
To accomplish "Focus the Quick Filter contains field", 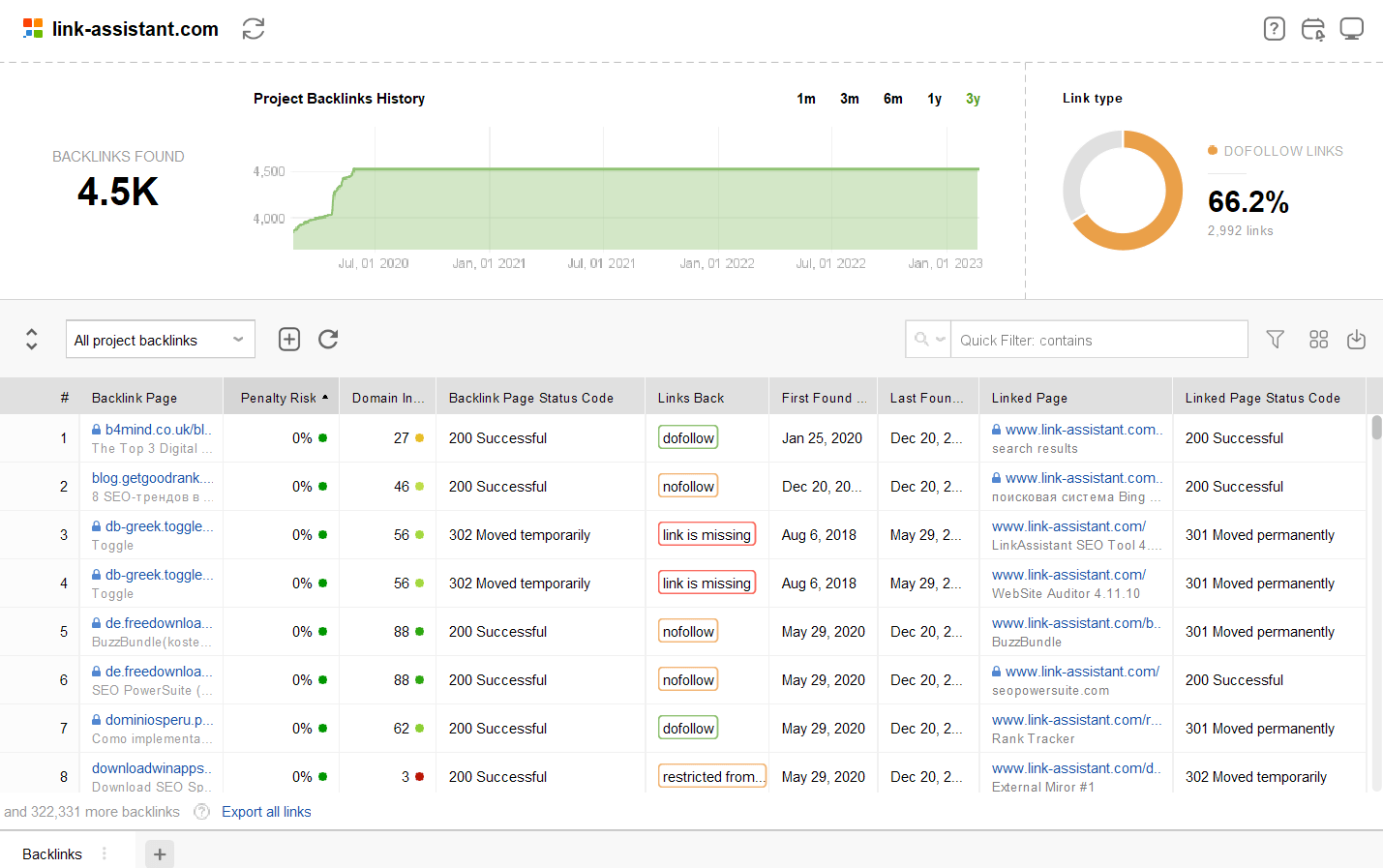I will point(1098,340).
